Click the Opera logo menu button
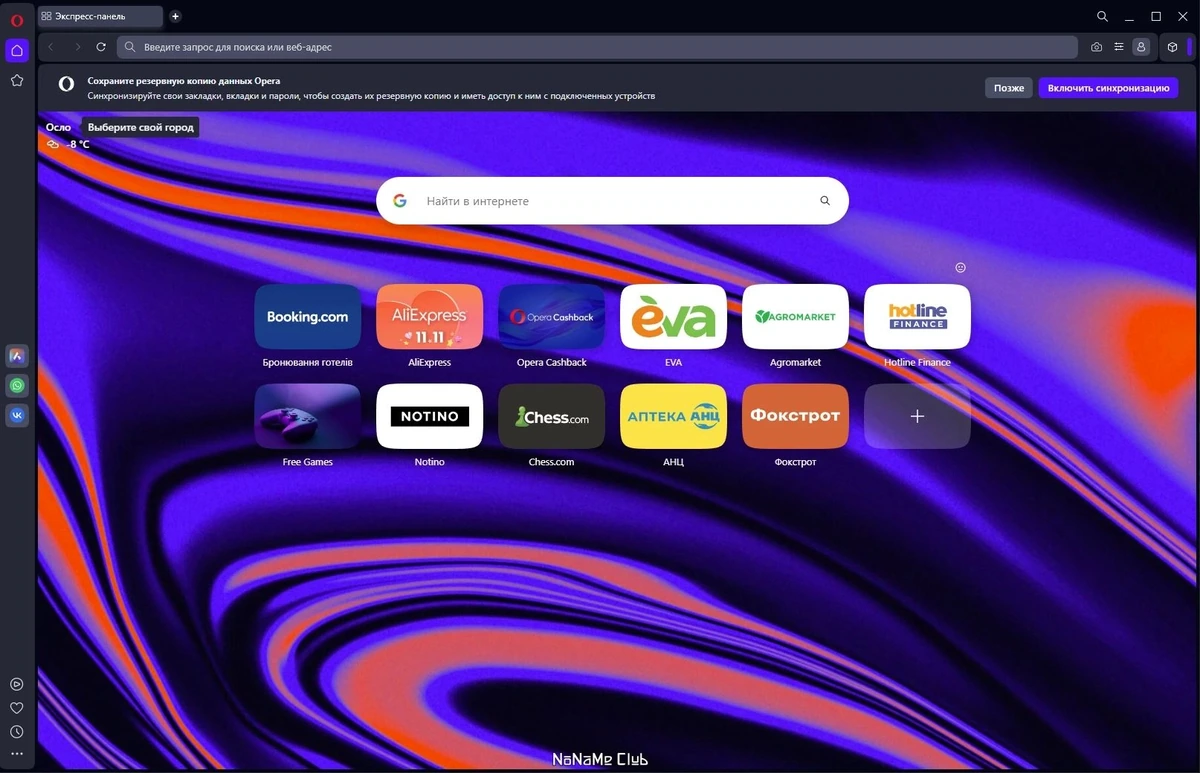The width and height of the screenshot is (1200, 773). click(17, 20)
